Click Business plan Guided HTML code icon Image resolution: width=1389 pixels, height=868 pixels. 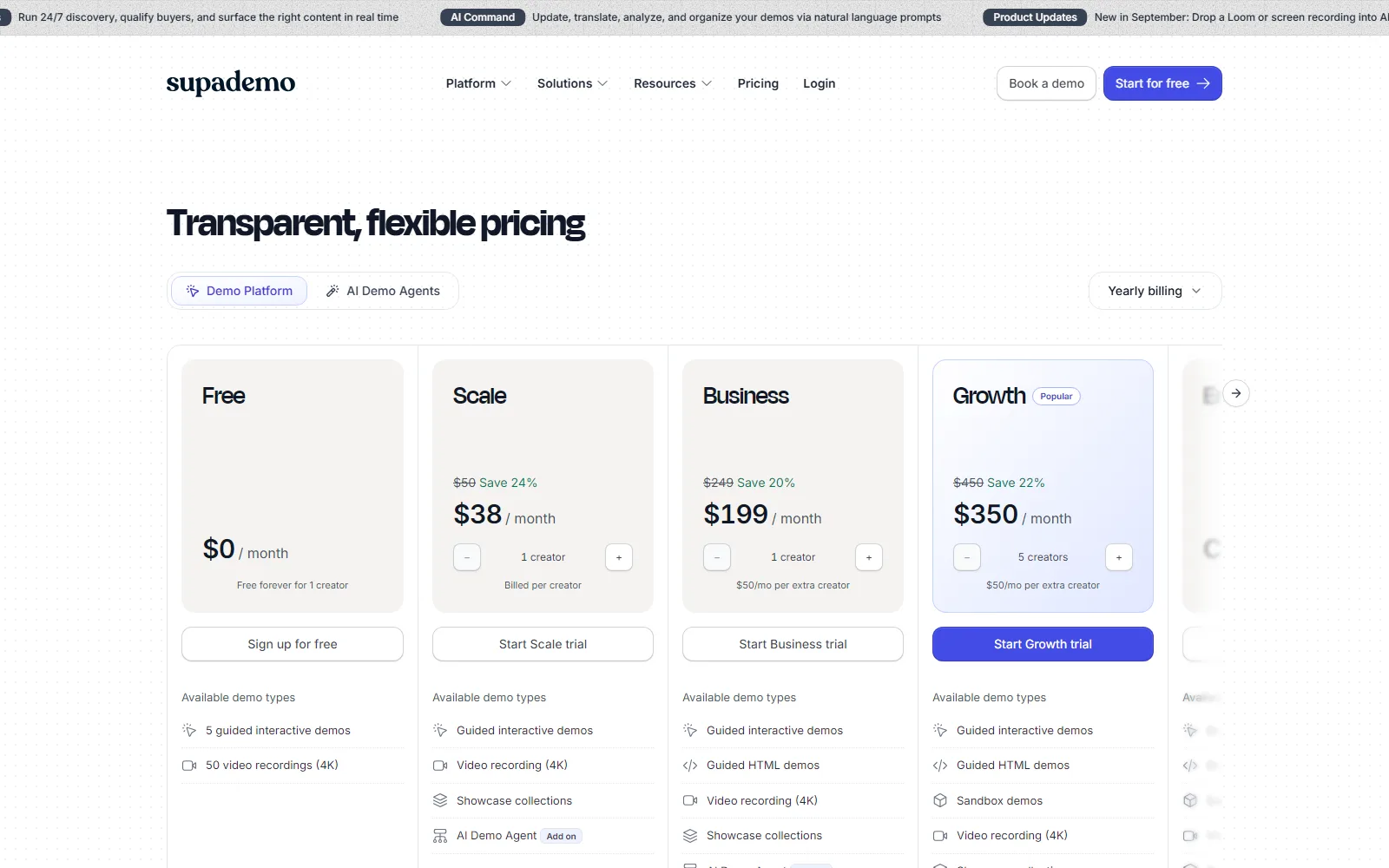pyautogui.click(x=690, y=766)
